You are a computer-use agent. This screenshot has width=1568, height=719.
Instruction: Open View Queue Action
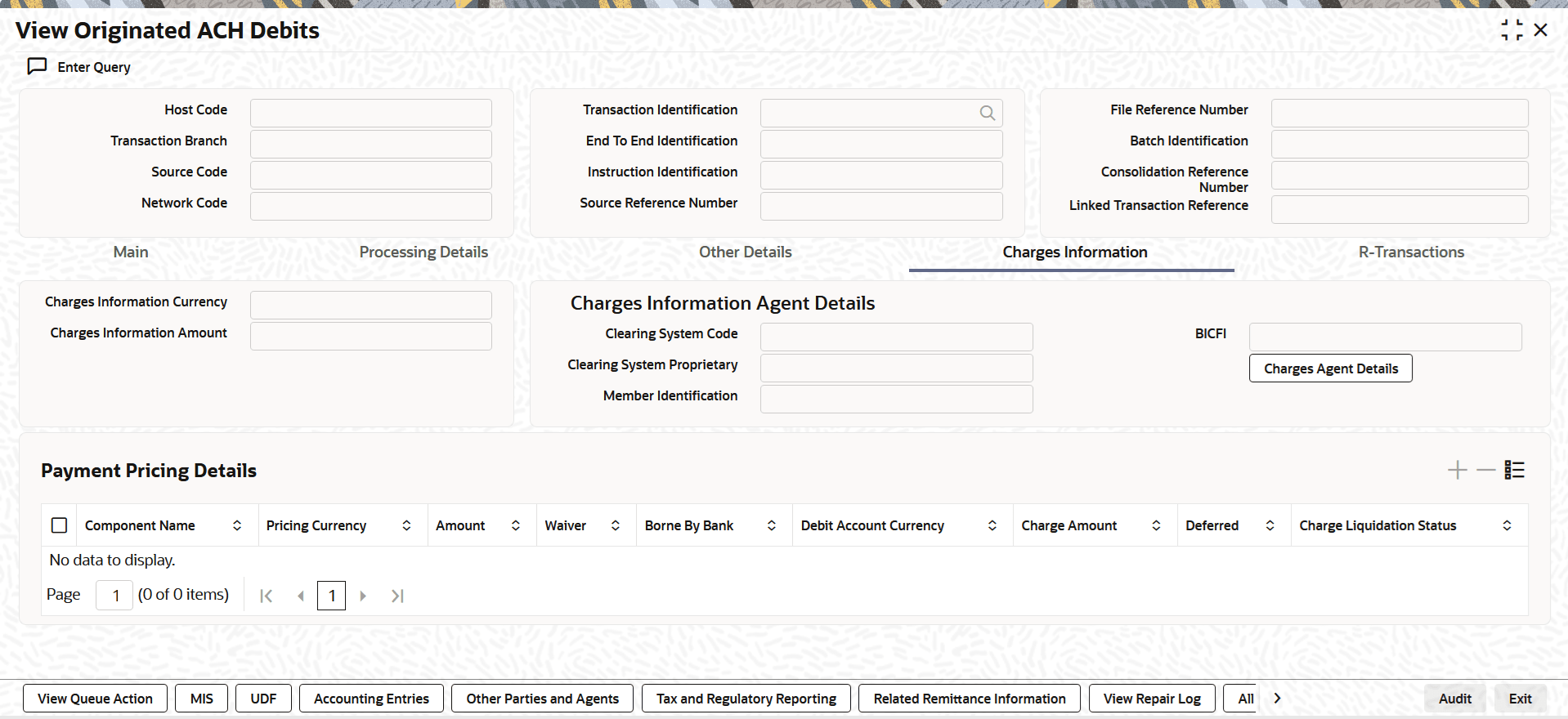click(95, 699)
